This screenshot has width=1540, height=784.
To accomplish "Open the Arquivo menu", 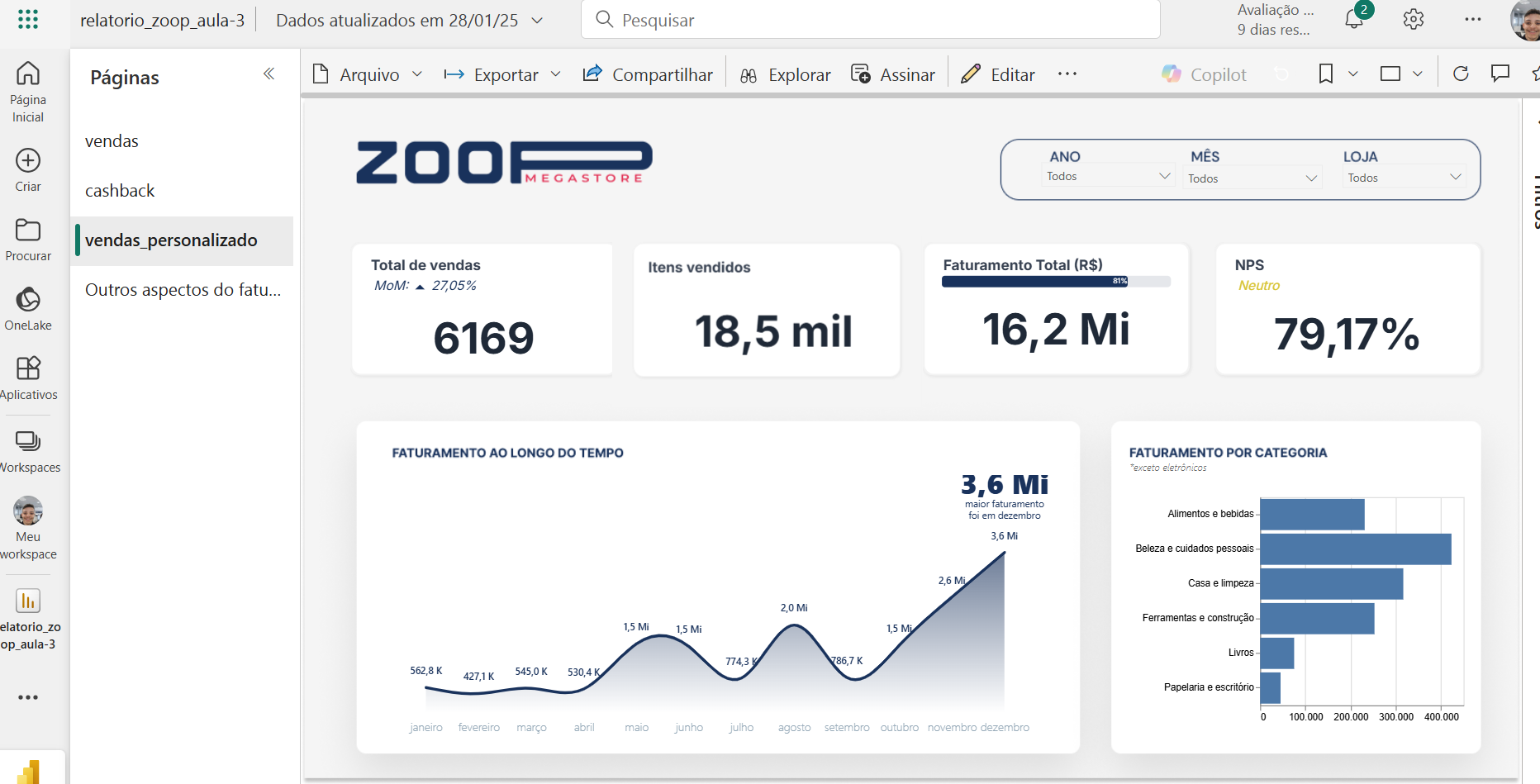I will pyautogui.click(x=368, y=74).
